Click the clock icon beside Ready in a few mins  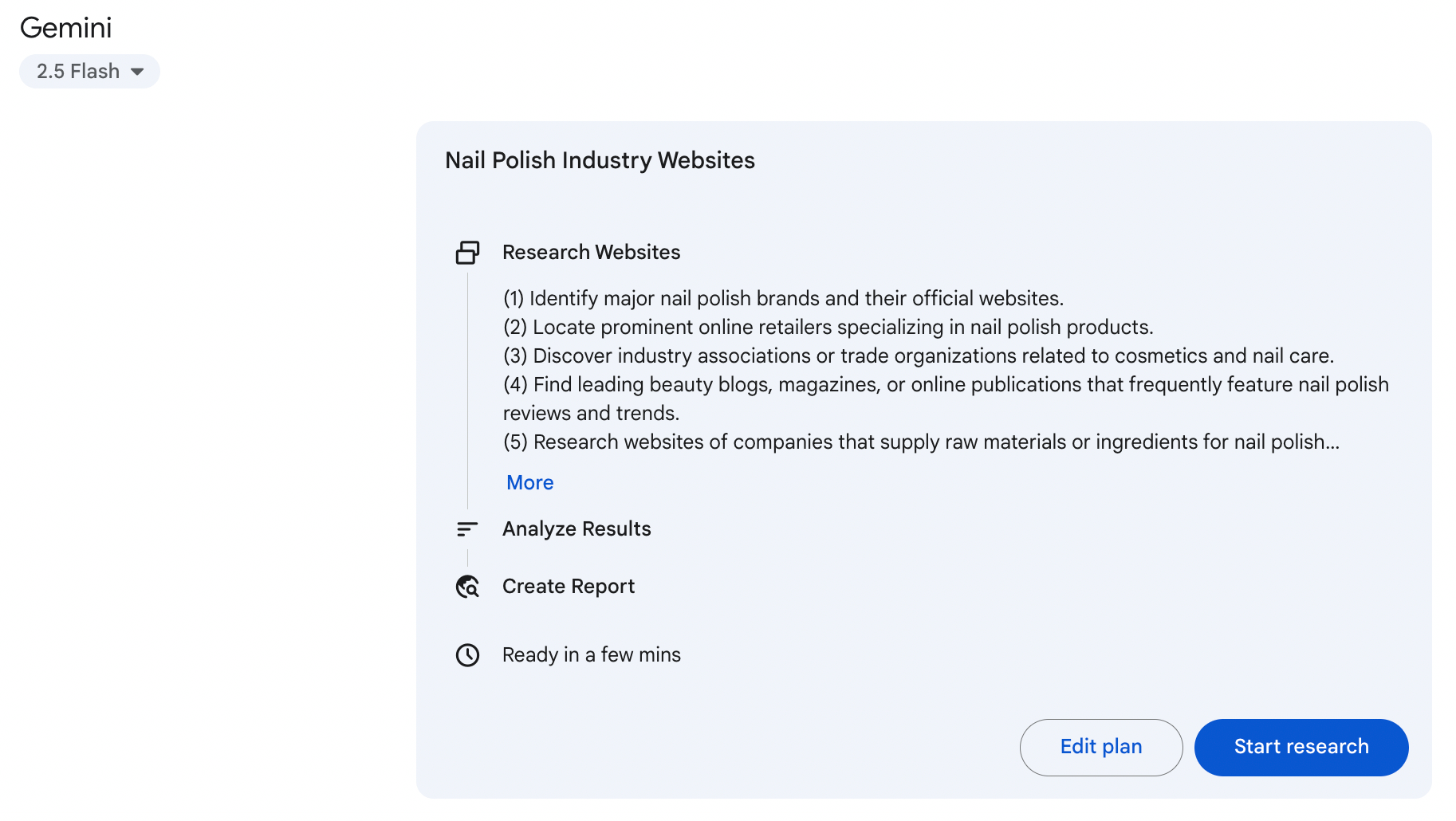[467, 655]
